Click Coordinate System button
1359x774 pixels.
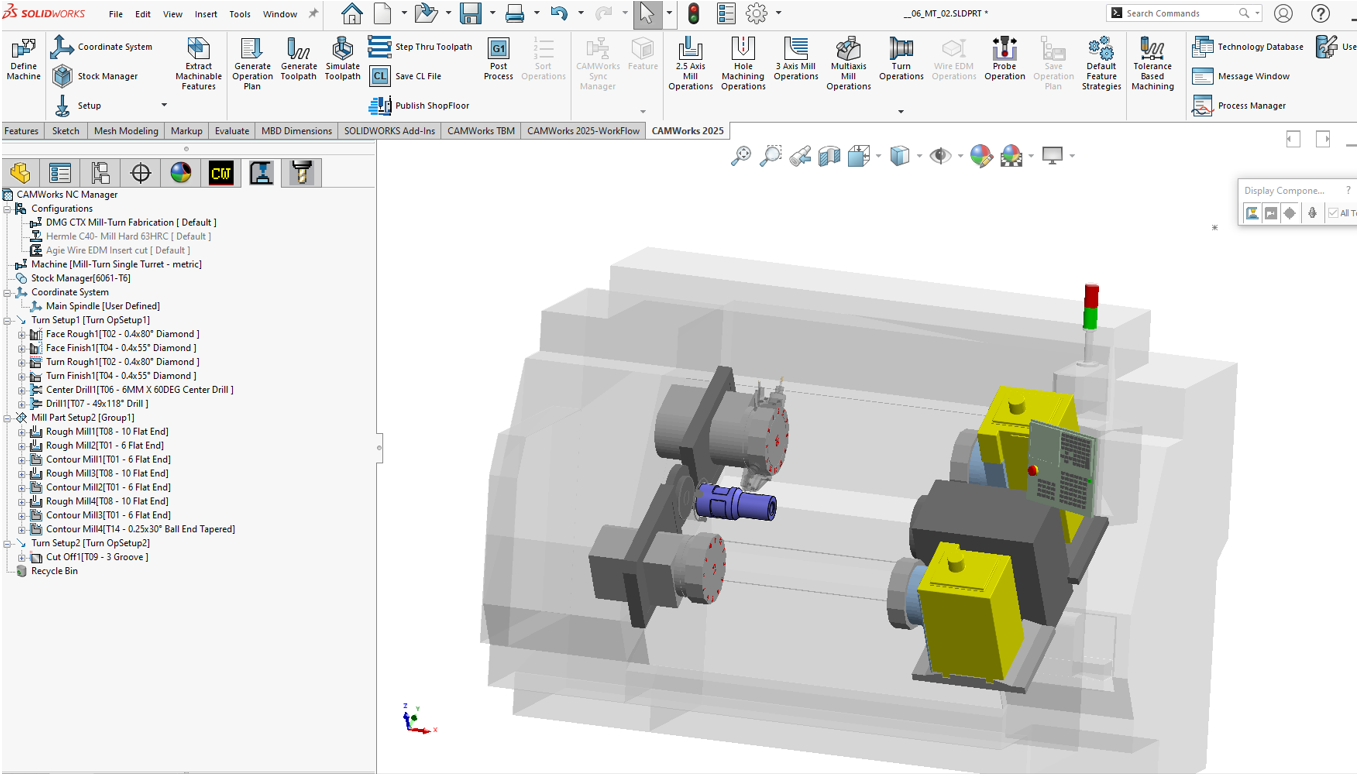(102, 47)
